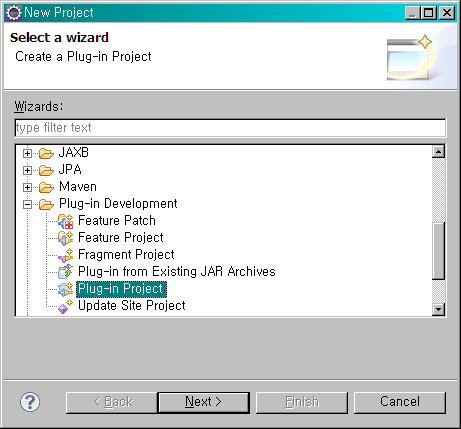Open the help question mark icon
This screenshot has height=429, width=461.
click(30, 402)
